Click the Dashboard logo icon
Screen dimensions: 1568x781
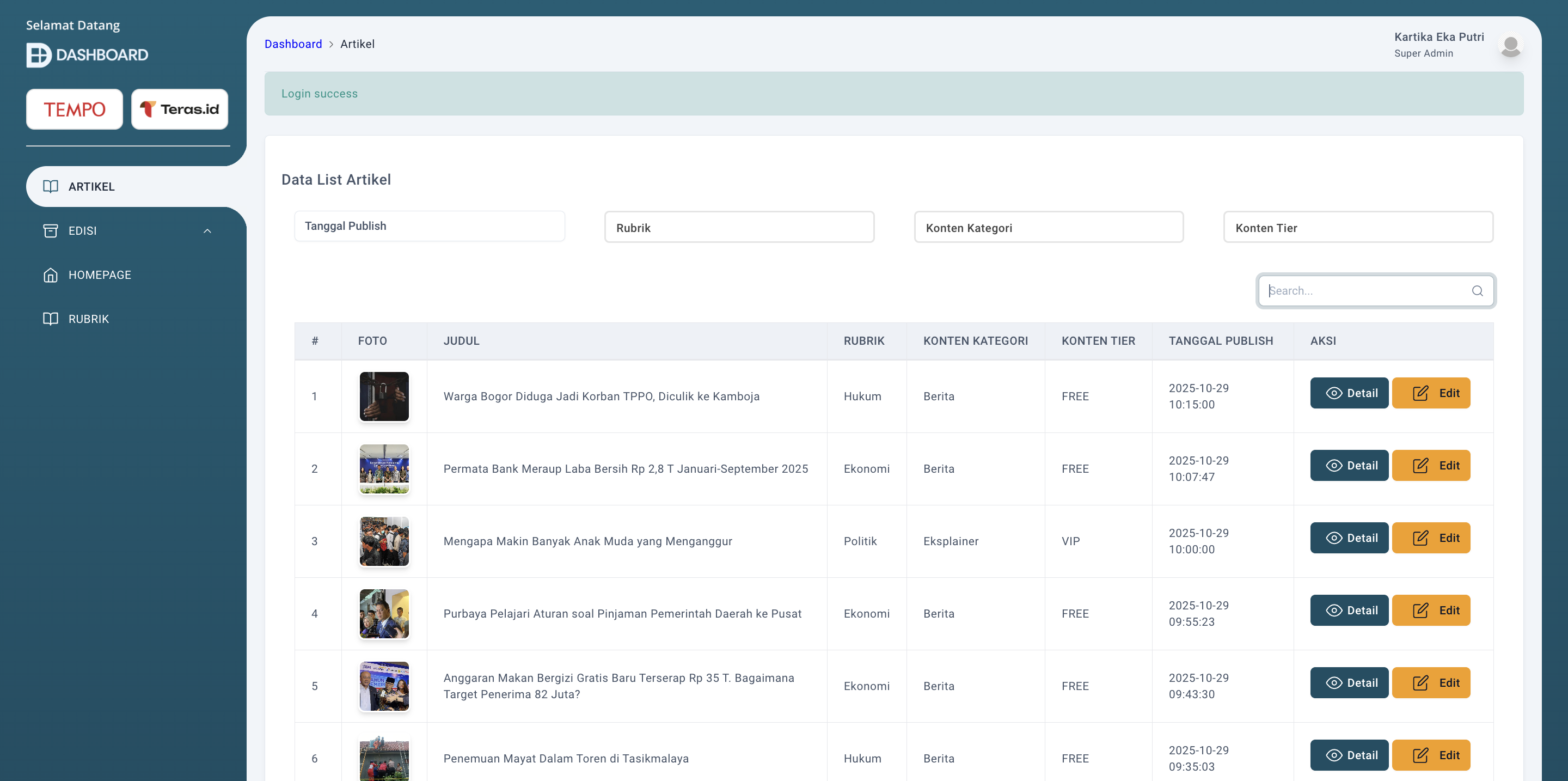click(38, 55)
